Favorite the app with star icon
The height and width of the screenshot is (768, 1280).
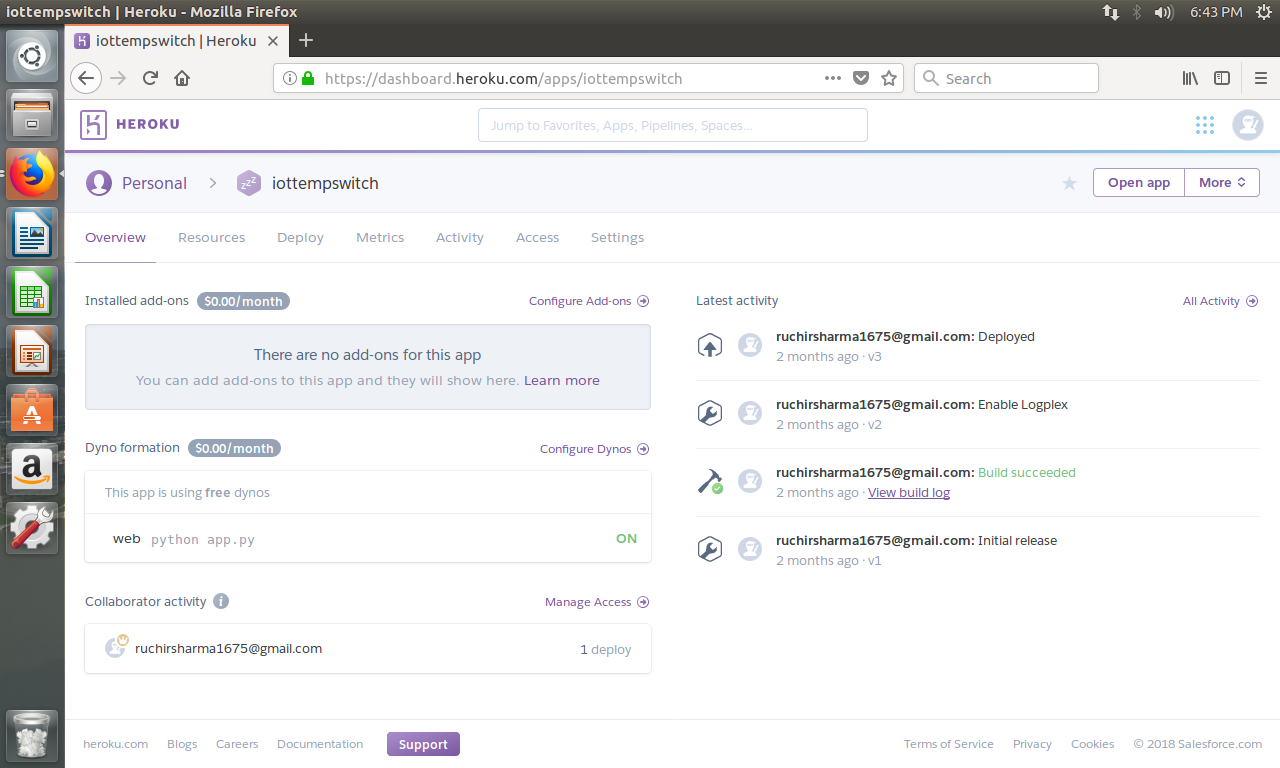1070,183
